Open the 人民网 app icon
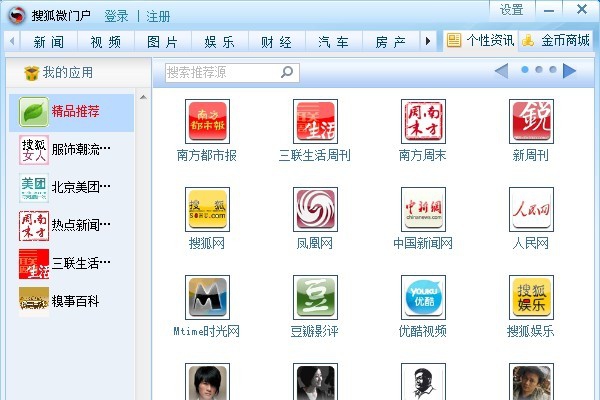The width and height of the screenshot is (600, 400). 531,209
